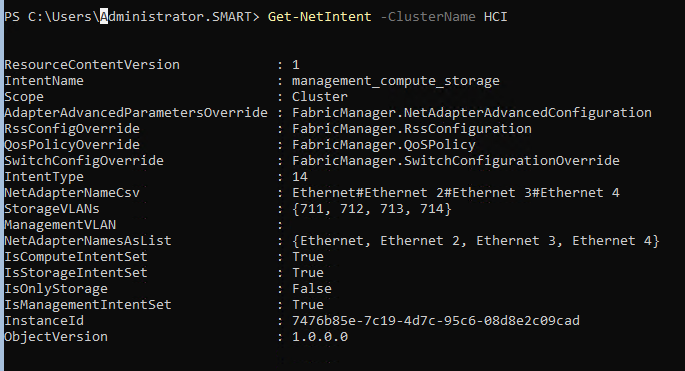Click the IsComputeIntentSet True value
Viewport: 685px width, 371px height.
pyautogui.click(x=308, y=257)
